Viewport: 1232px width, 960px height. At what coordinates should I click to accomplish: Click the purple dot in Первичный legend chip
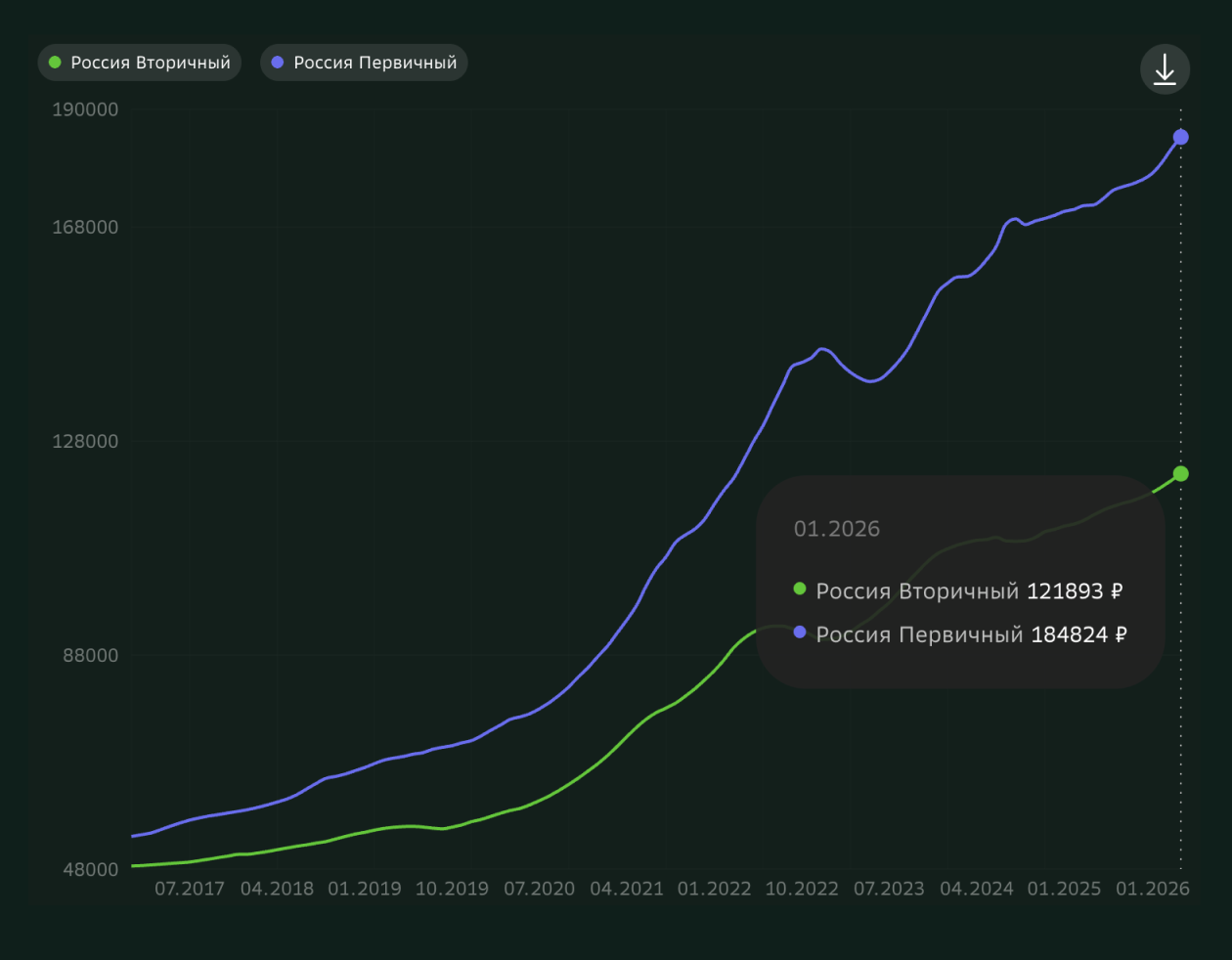(278, 63)
